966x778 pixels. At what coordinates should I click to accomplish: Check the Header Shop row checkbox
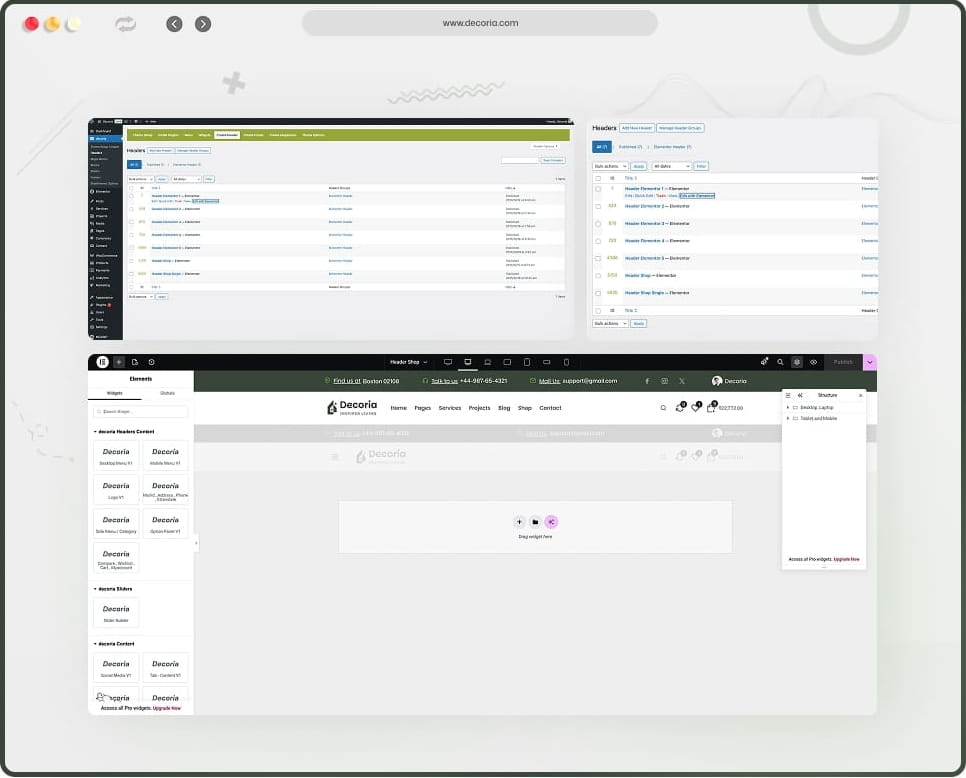coord(598,276)
